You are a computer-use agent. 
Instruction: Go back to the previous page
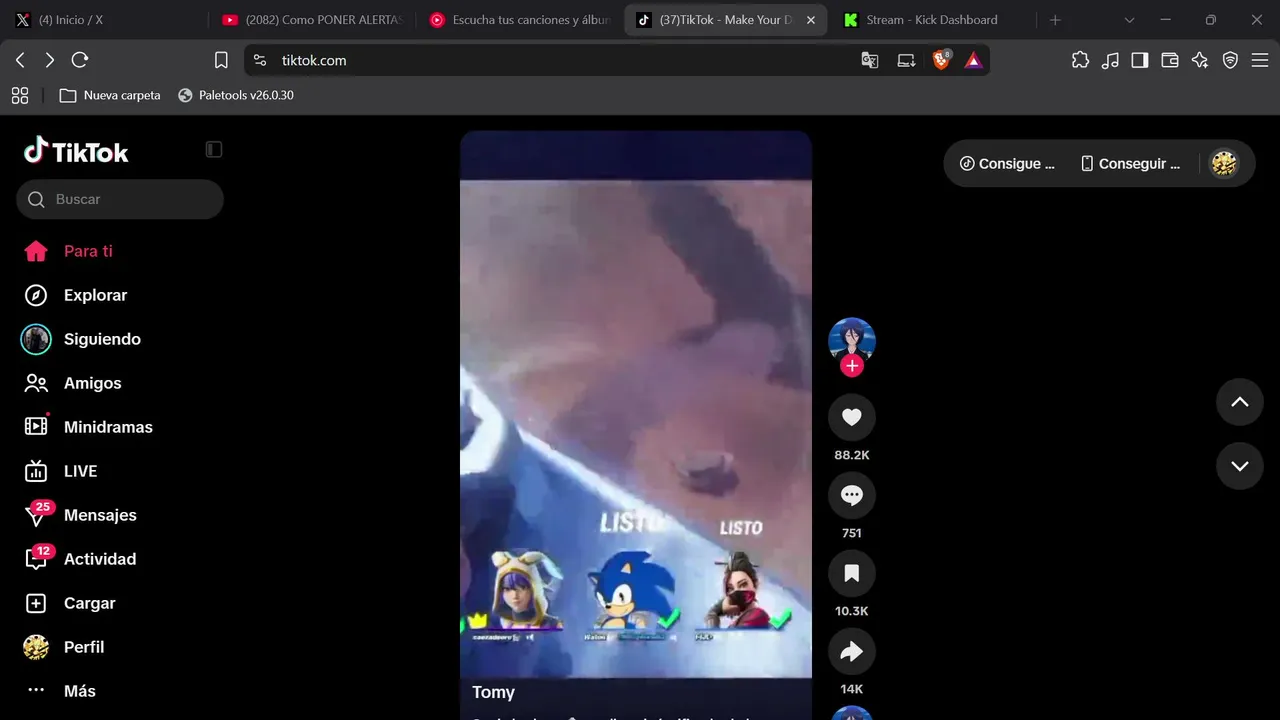coord(20,60)
